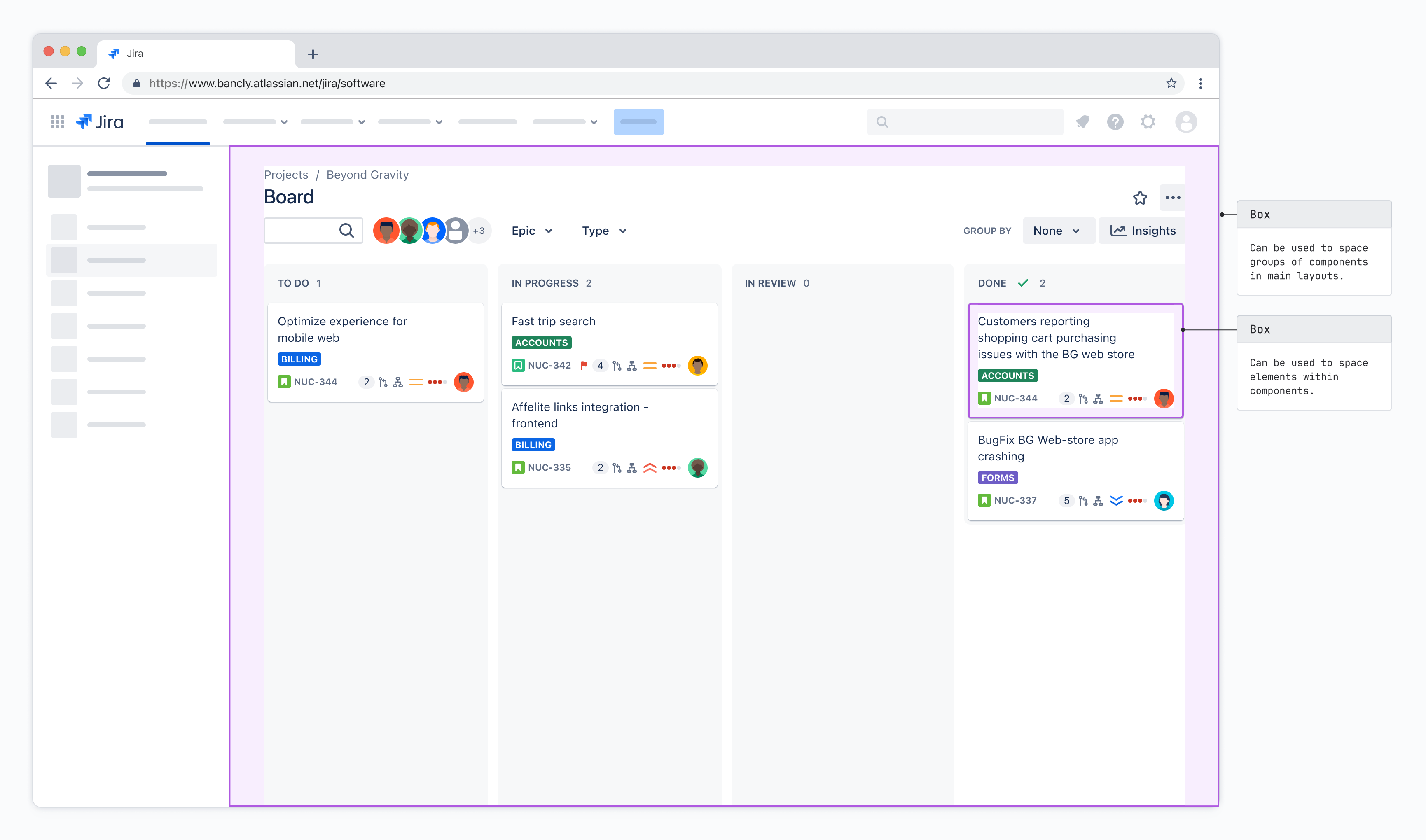
Task: Open the Epic filter dropdown
Action: pyautogui.click(x=531, y=230)
